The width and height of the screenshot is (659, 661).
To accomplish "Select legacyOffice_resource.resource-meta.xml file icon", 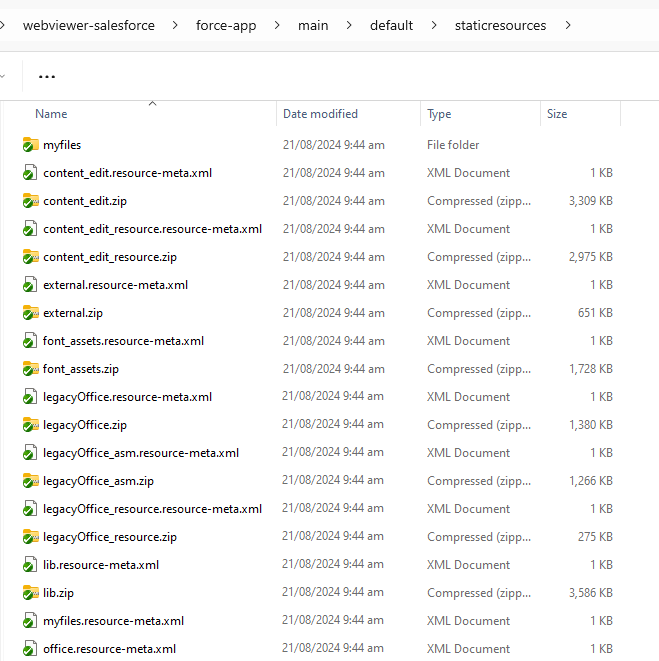I will tap(30, 509).
